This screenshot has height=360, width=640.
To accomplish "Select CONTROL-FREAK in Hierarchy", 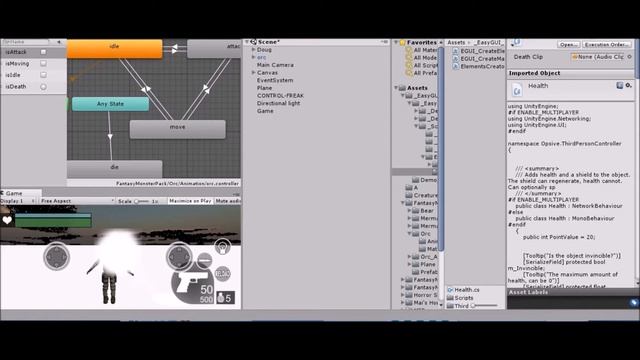I will click(280, 96).
